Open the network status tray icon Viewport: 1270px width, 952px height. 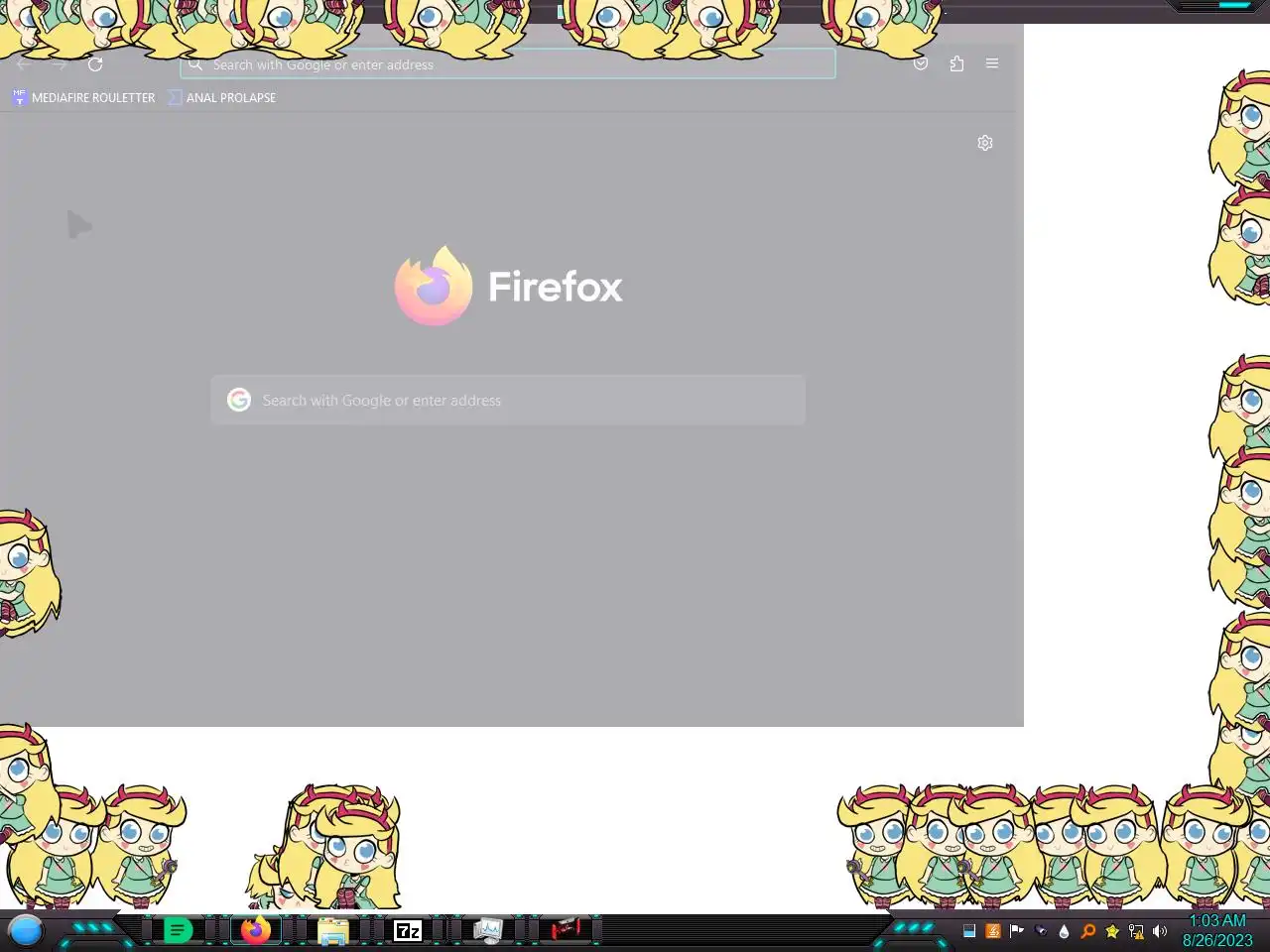click(x=1136, y=931)
